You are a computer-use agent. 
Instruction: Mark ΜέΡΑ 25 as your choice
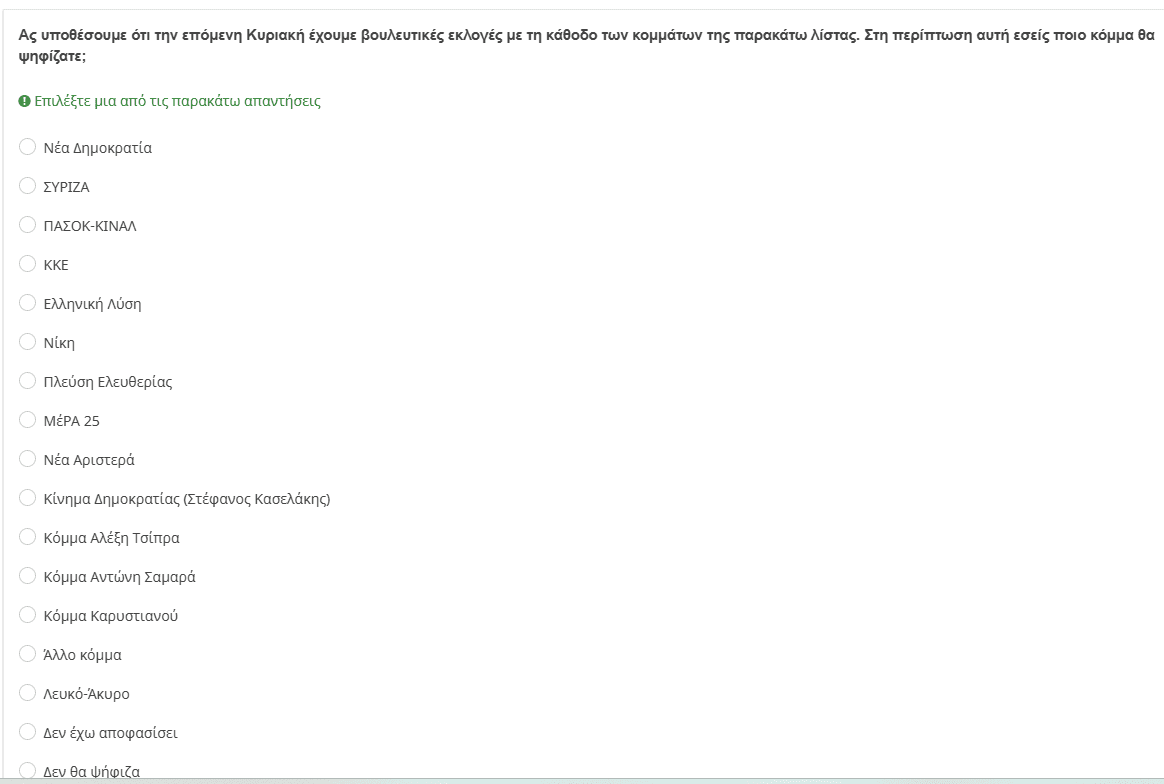click(x=28, y=421)
